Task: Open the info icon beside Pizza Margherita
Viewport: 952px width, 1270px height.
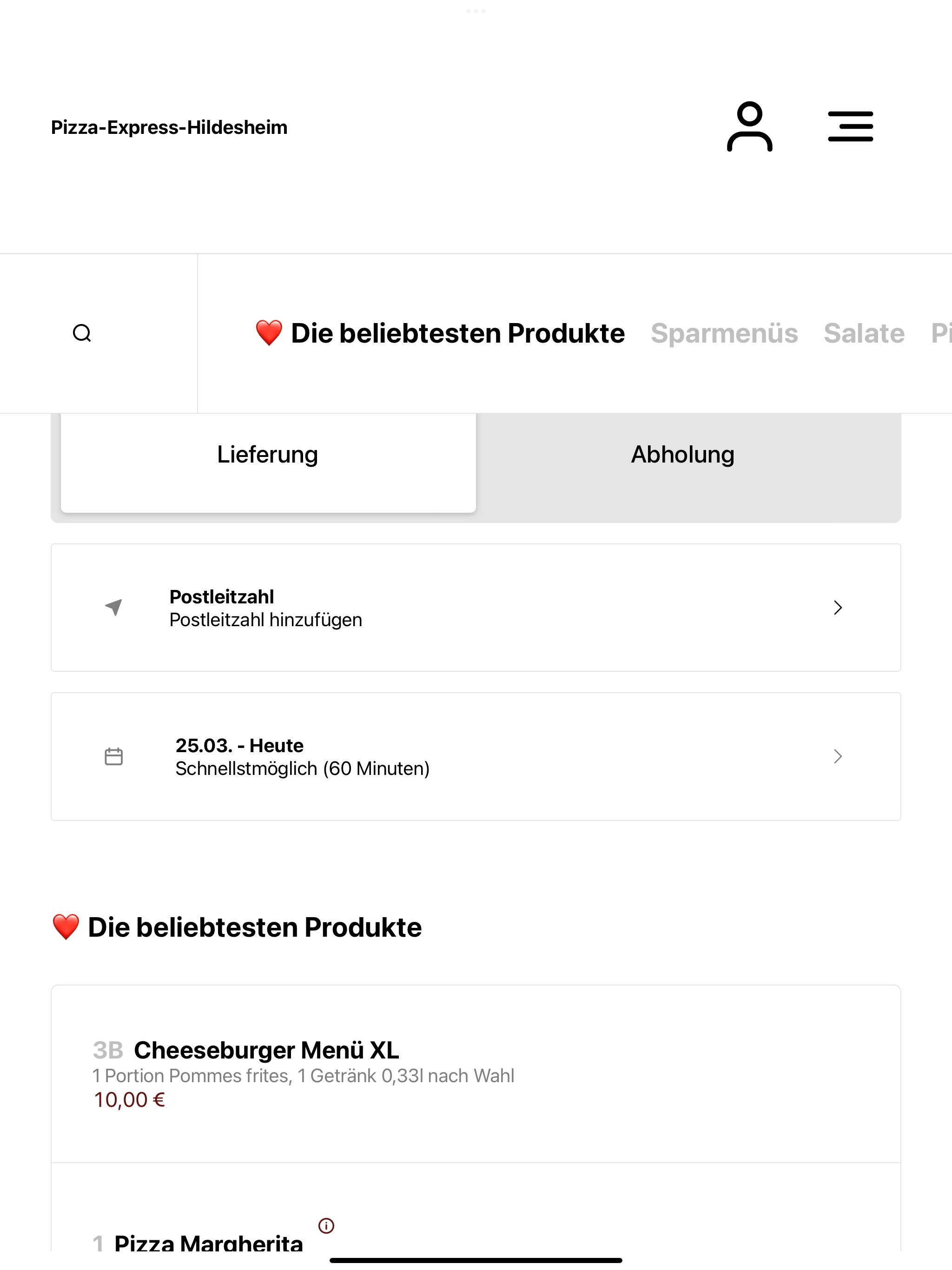Action: [326, 1226]
